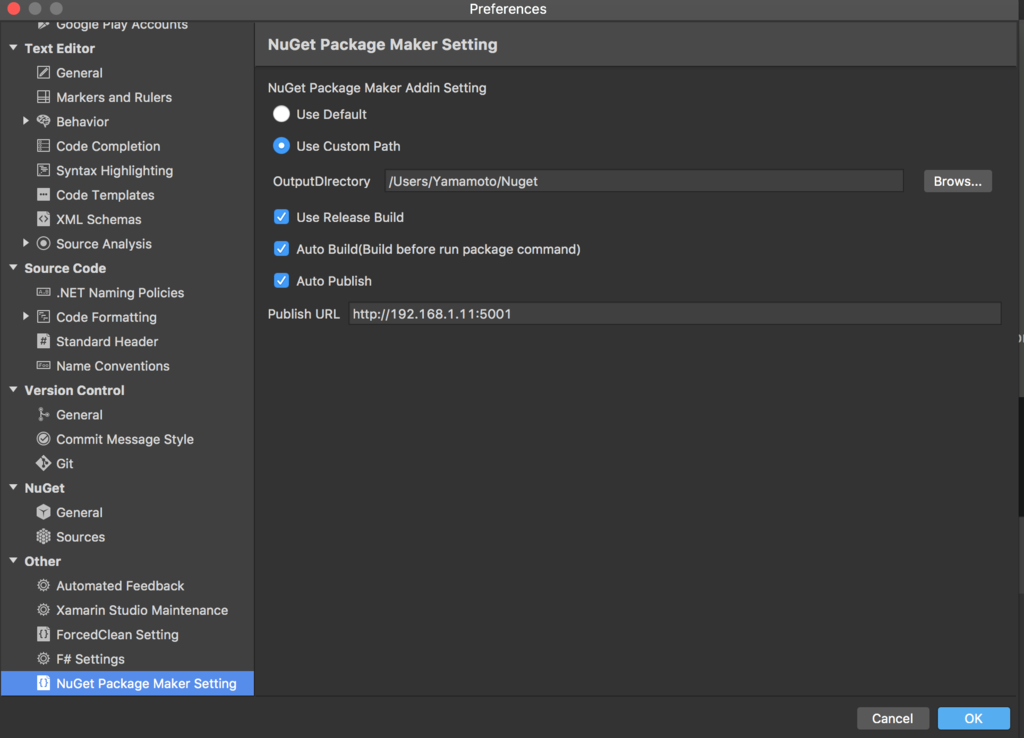
Task: Collapse the Version Control section
Action: pos(14,390)
